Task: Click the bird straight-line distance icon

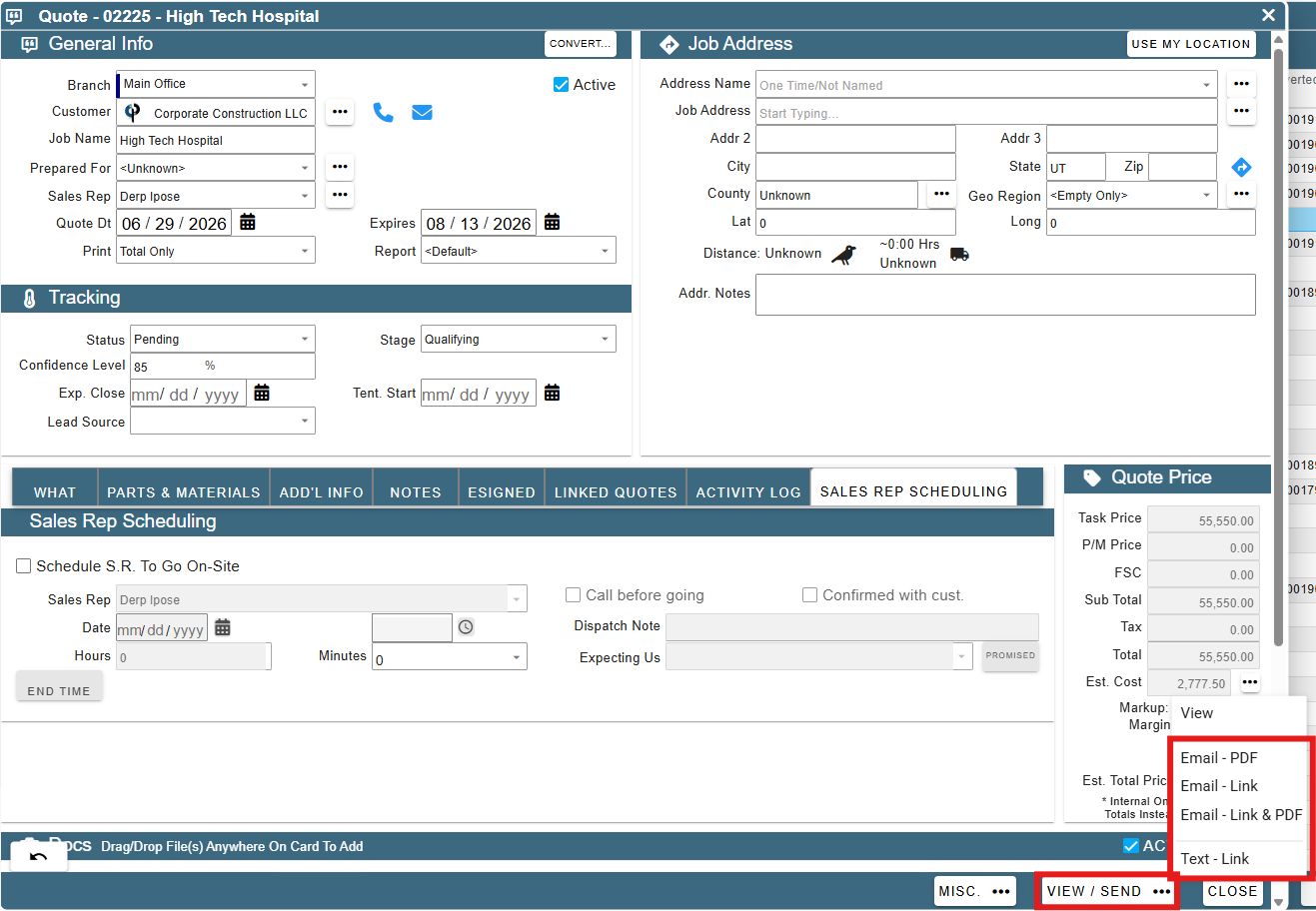Action: (x=844, y=254)
